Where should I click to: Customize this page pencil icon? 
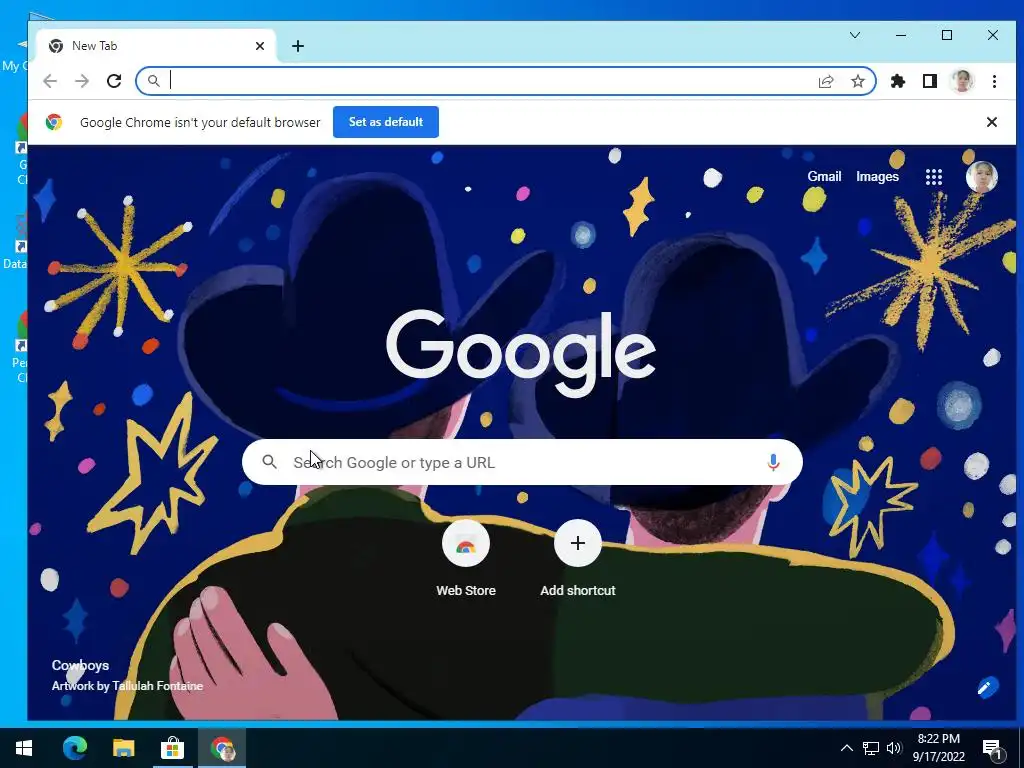[x=986, y=687]
